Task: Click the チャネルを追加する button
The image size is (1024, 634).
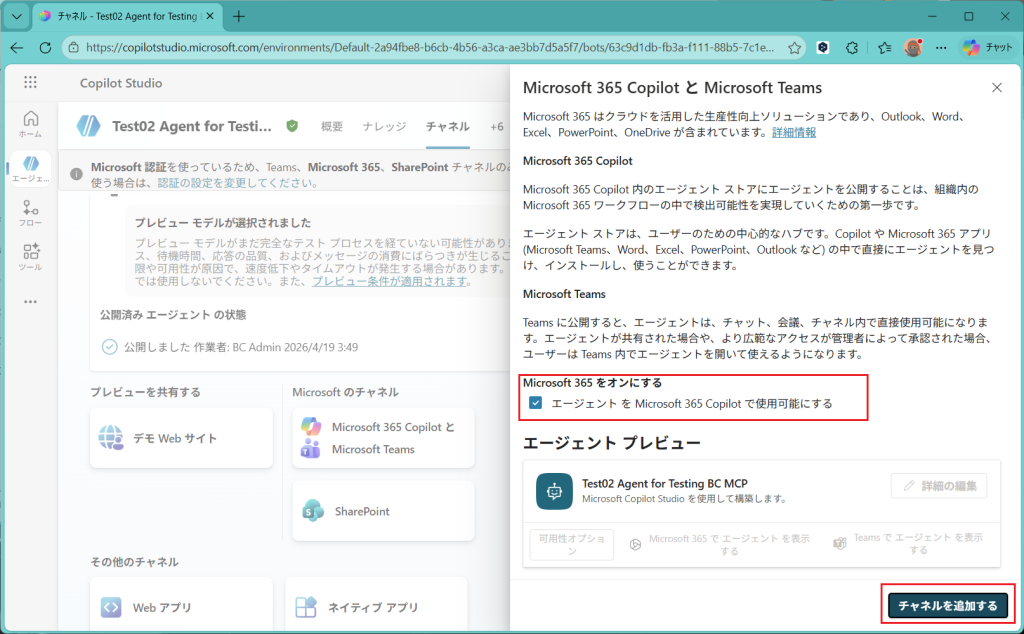Action: point(946,606)
